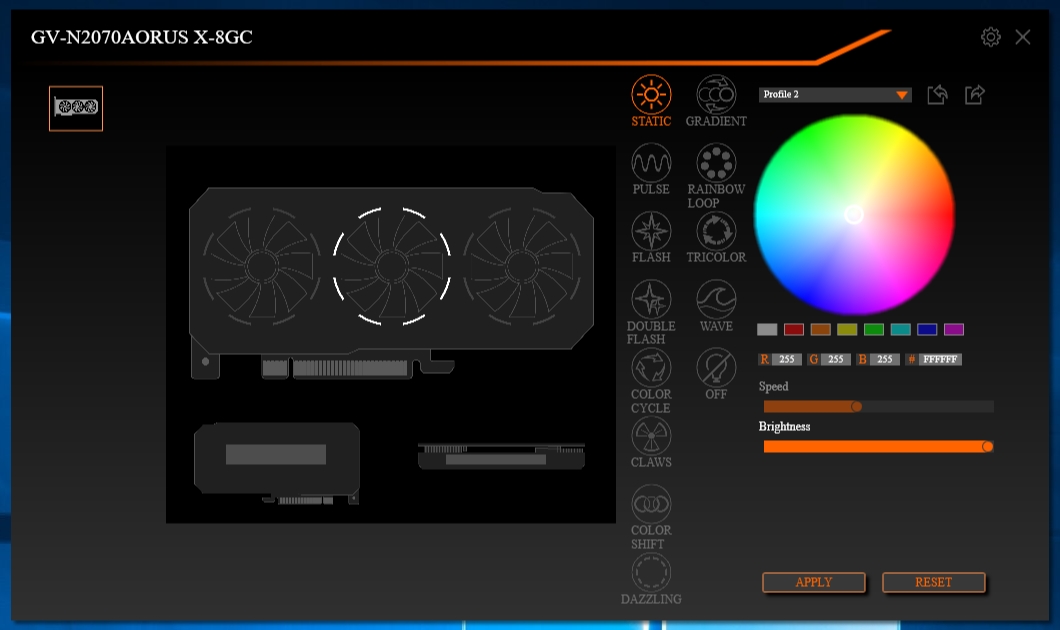
Task: Pick the Double Flash effect
Action: point(651,312)
